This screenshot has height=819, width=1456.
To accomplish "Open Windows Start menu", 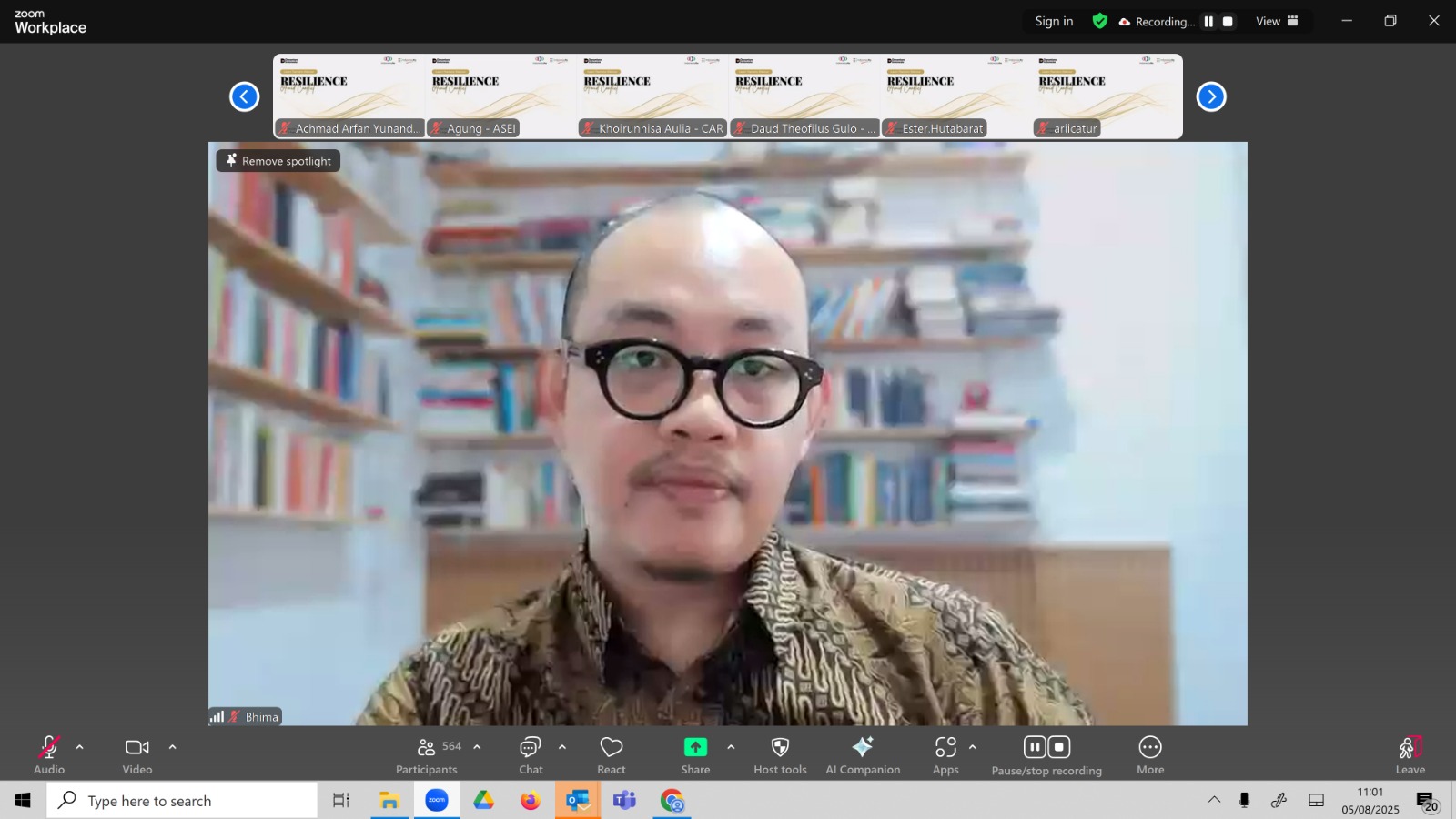I will [23, 801].
